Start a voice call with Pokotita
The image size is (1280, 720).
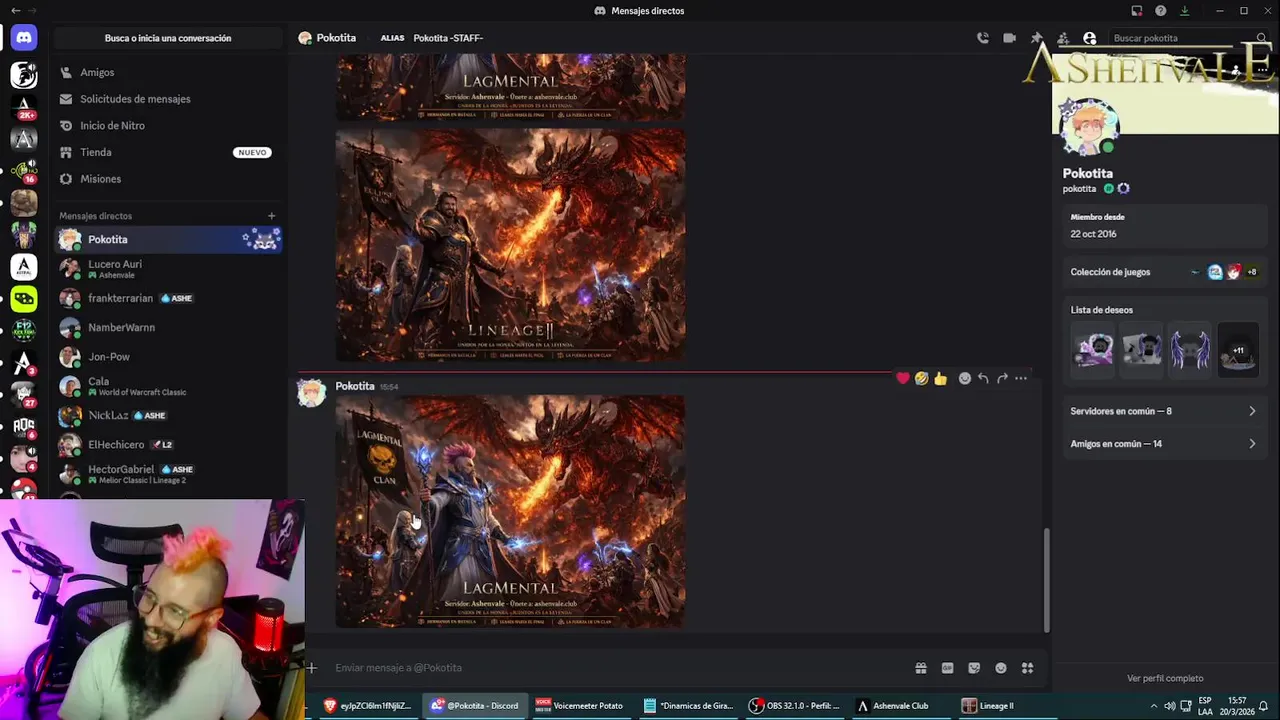(983, 38)
